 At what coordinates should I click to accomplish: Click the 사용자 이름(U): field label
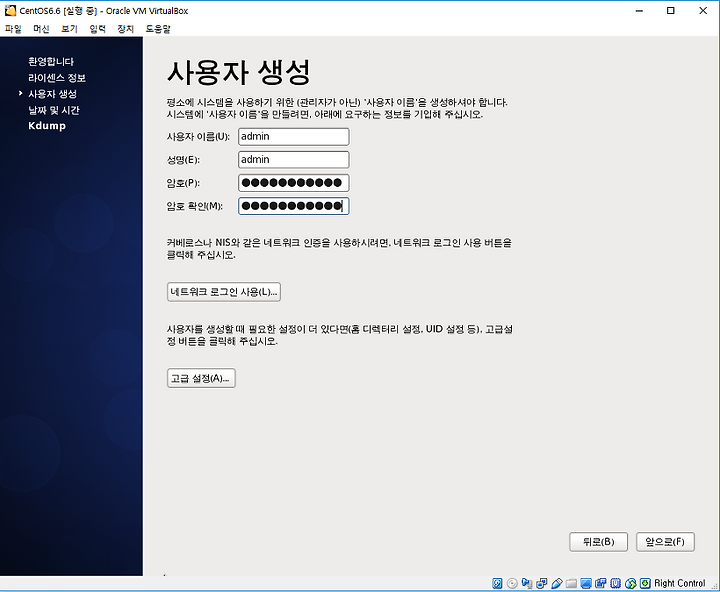tap(198, 137)
